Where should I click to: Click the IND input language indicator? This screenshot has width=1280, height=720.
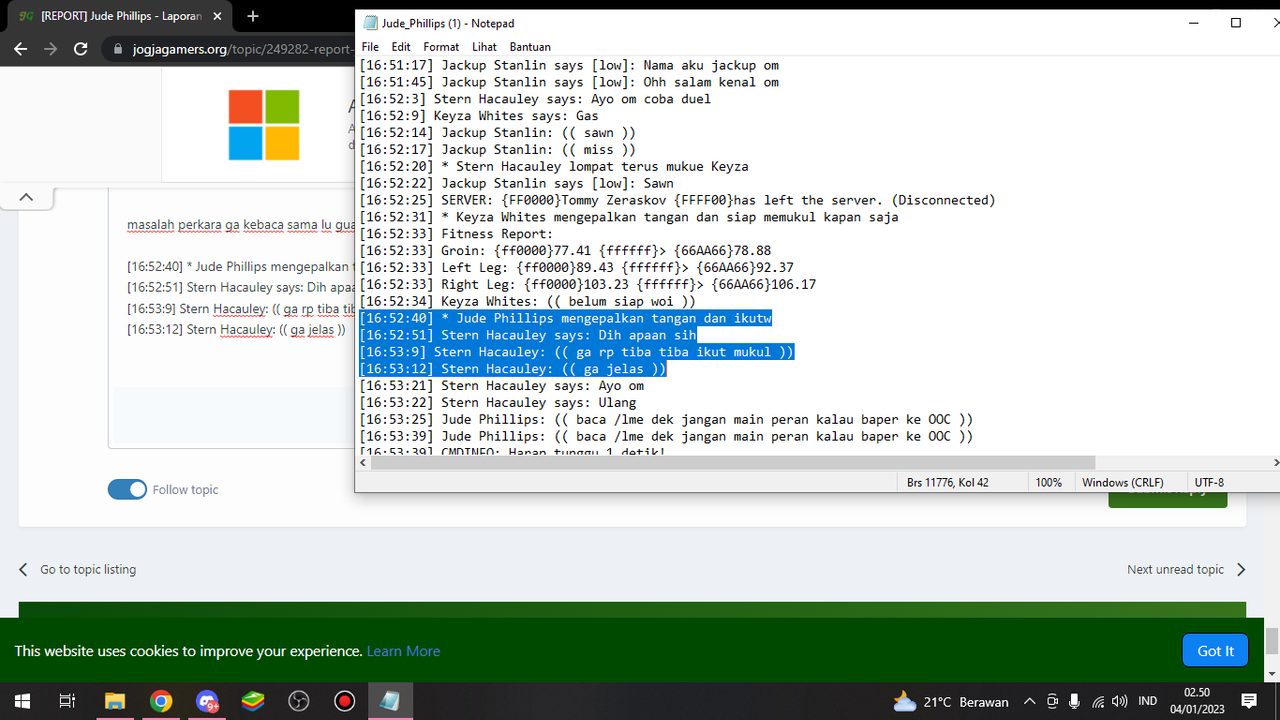point(1148,701)
